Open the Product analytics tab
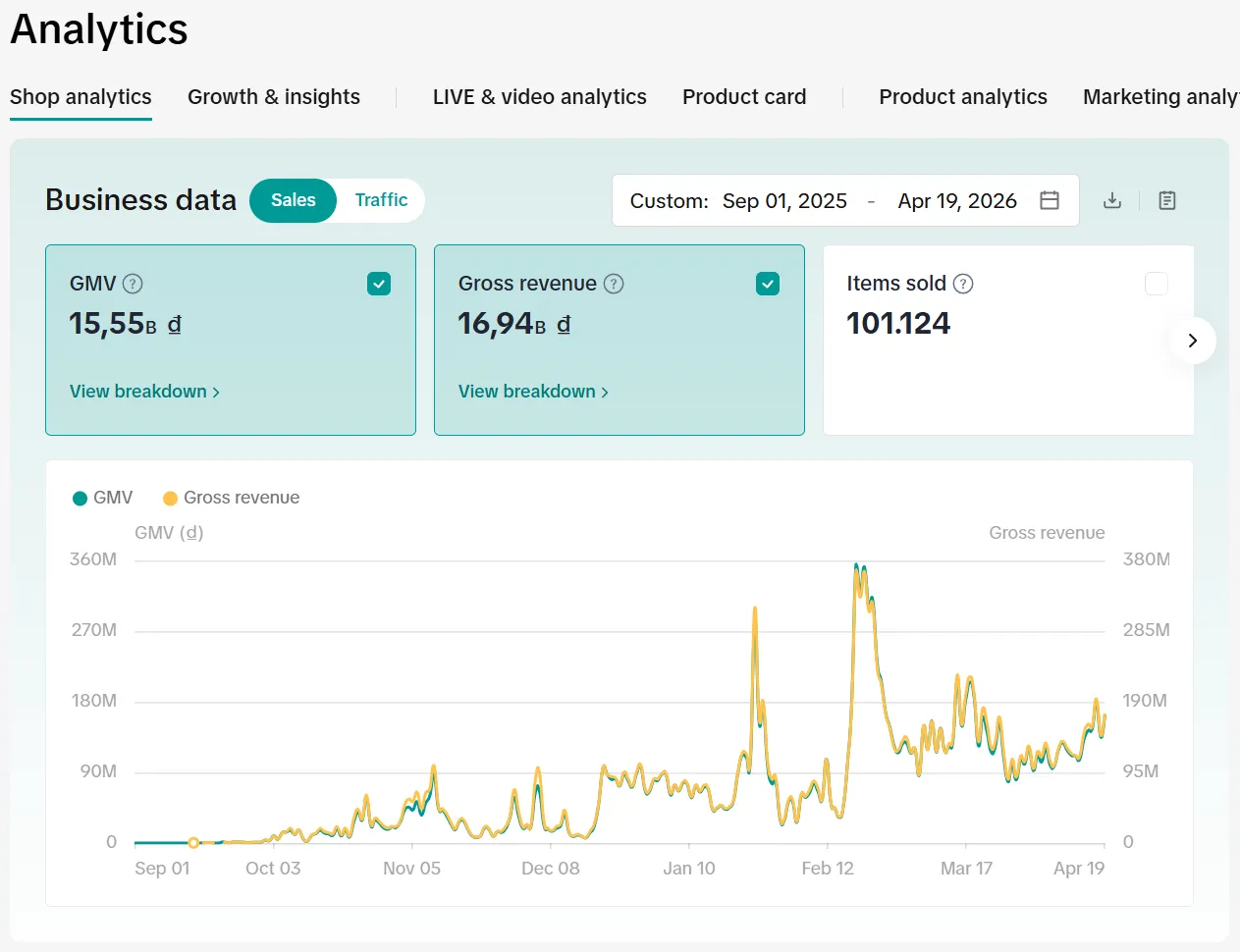Viewport: 1240px width, 952px height. (x=963, y=97)
